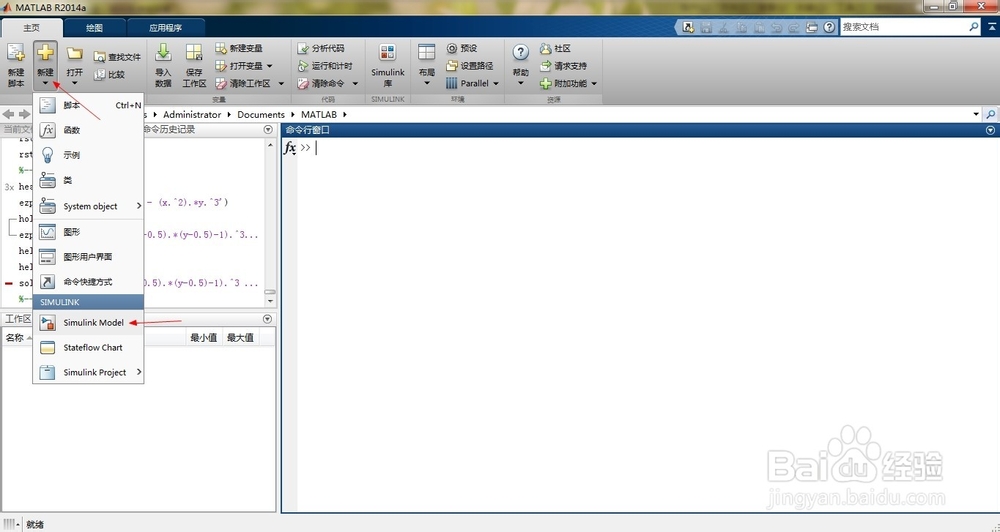This screenshot has width=1000, height=532.
Task: Click 查找文件 (Find Files) button
Action: coord(117,57)
